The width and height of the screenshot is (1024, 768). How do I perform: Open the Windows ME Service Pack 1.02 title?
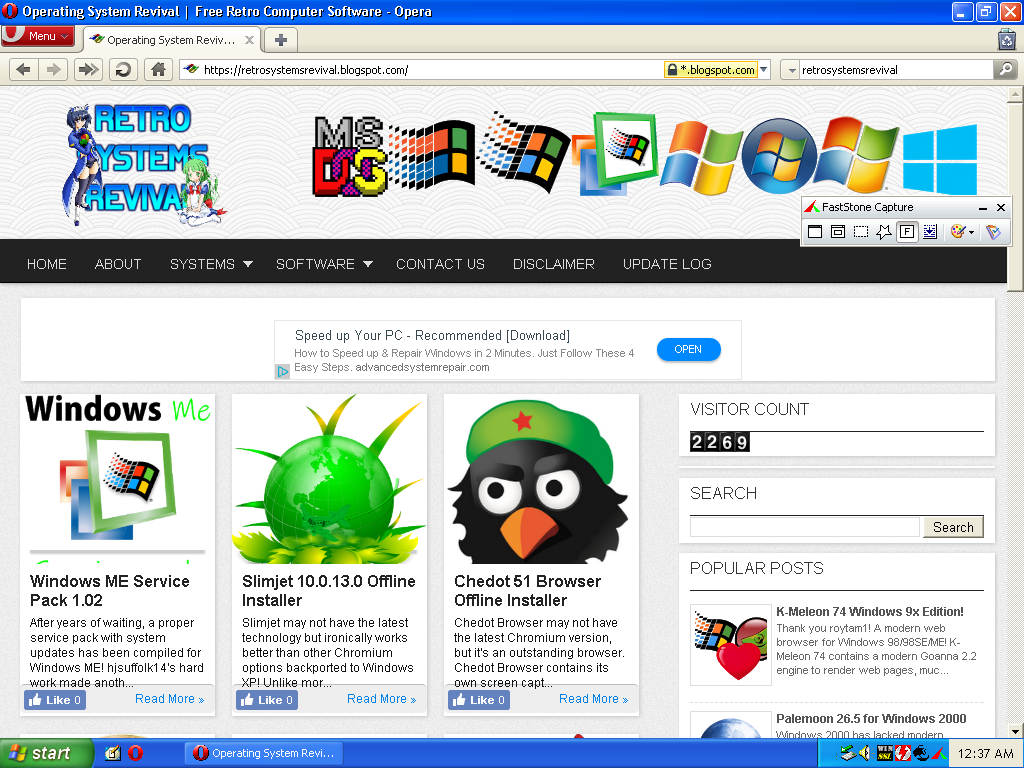click(110, 590)
